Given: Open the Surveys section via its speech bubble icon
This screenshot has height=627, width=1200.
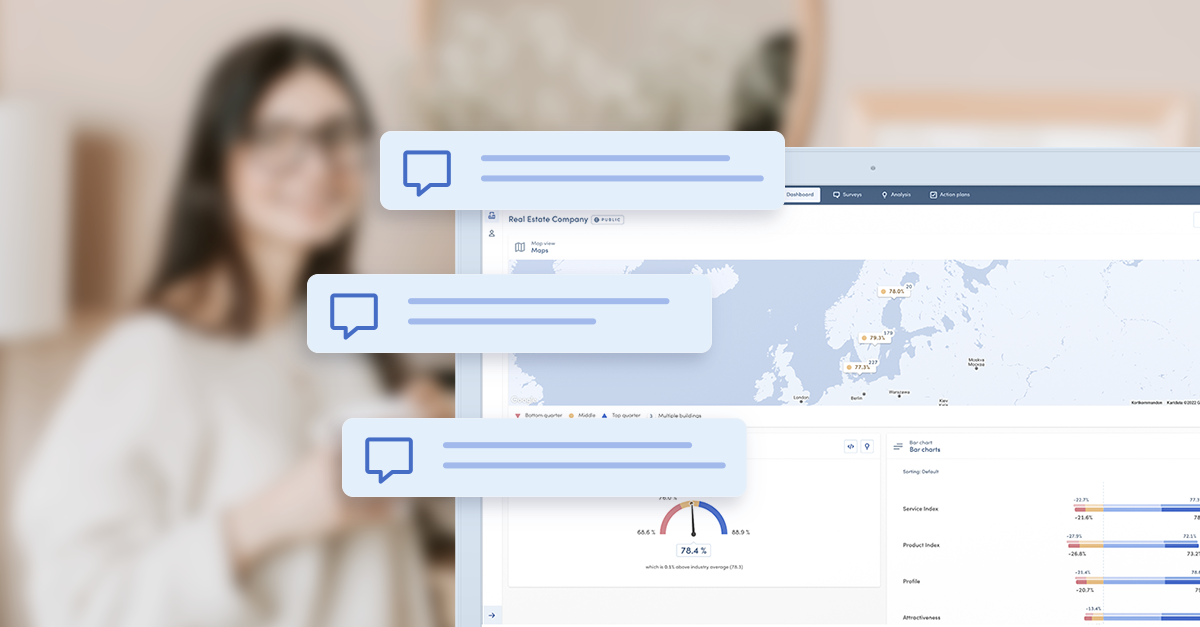Looking at the screenshot, I should point(837,194).
